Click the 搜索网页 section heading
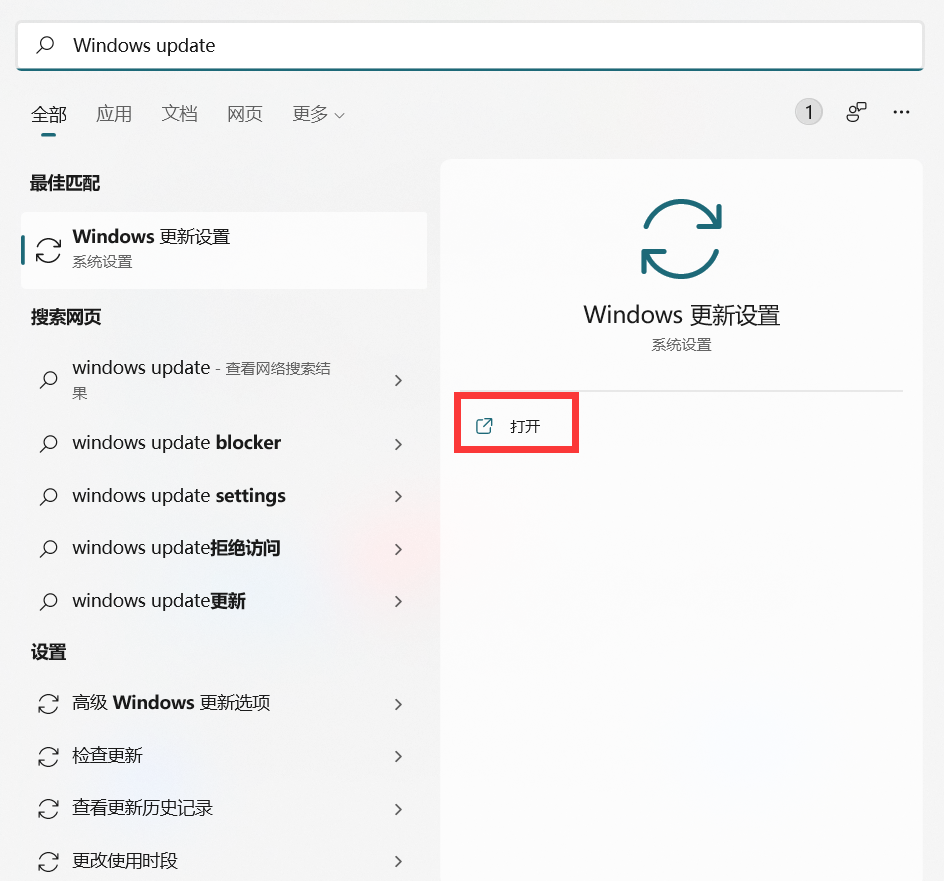 coord(66,317)
